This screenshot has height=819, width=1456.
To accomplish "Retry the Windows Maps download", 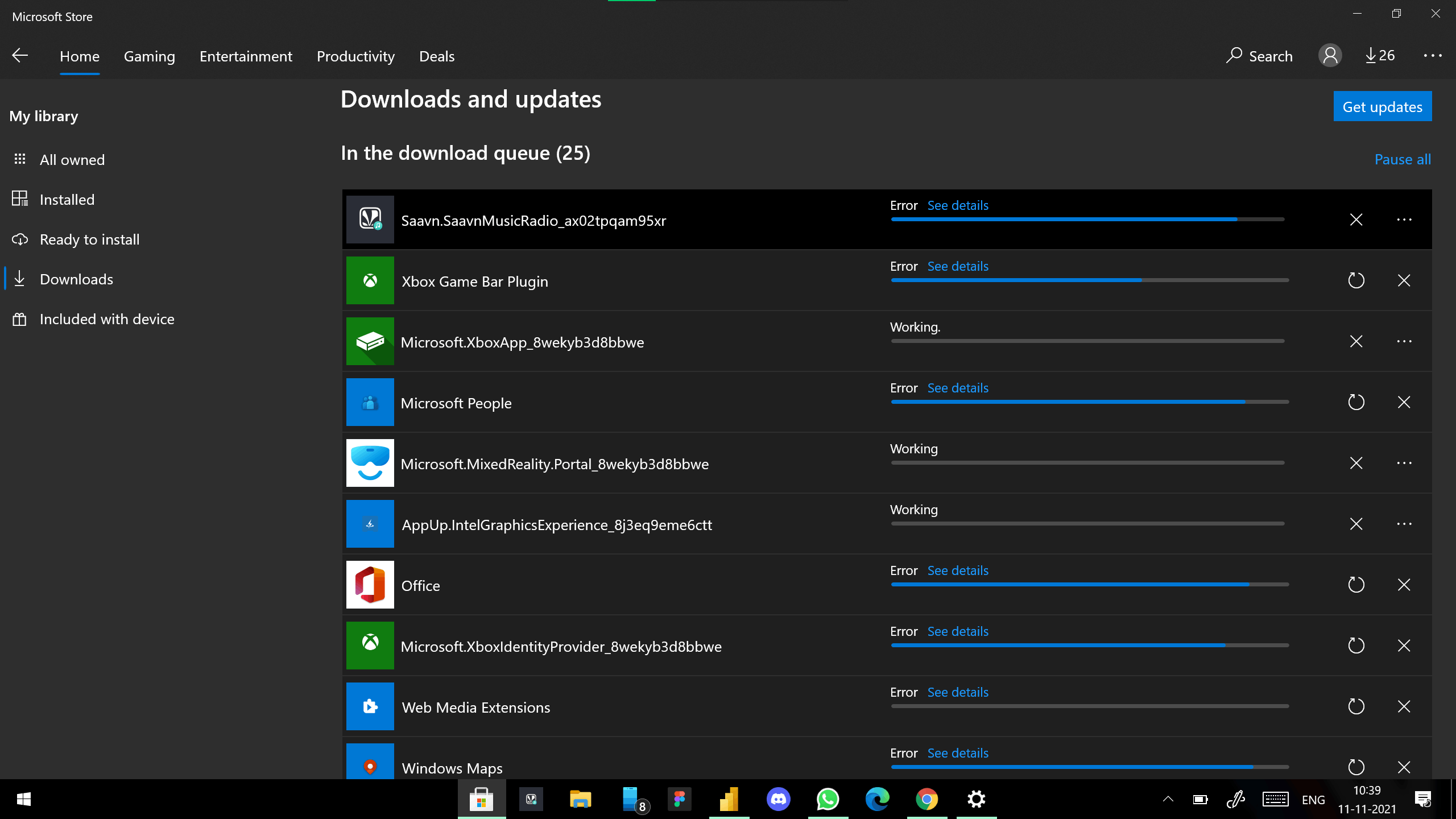I will [x=1356, y=767].
